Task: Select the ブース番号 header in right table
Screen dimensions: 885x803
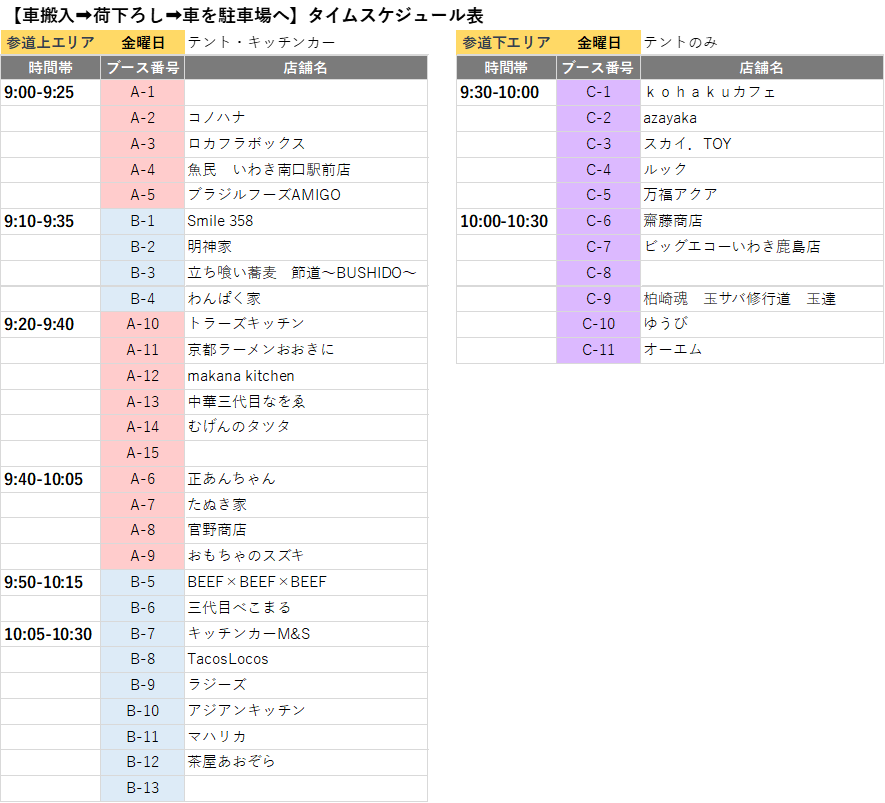Action: point(598,68)
